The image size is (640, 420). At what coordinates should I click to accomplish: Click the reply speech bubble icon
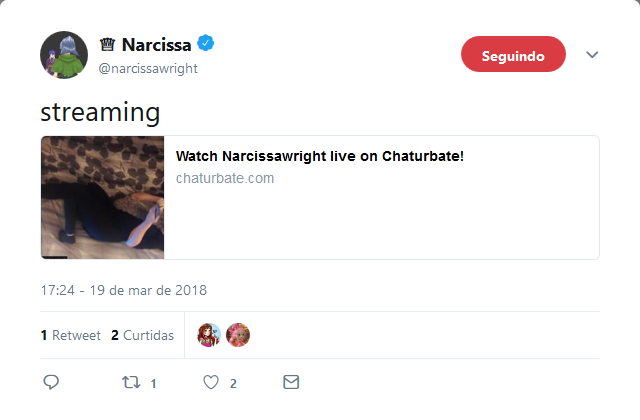click(x=51, y=382)
